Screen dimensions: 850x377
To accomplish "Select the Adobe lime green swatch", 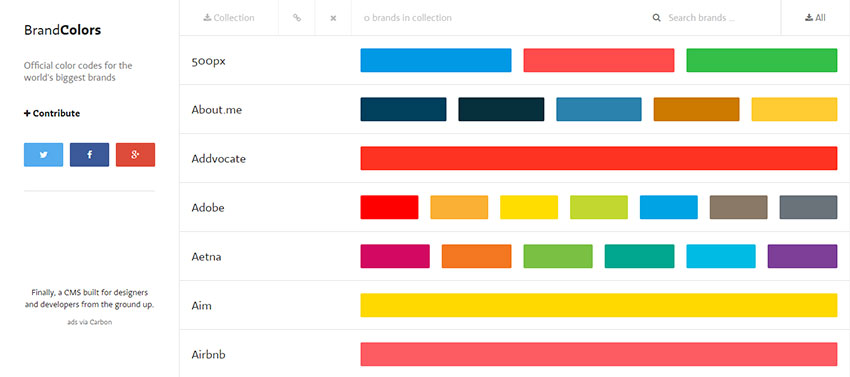I will (599, 207).
